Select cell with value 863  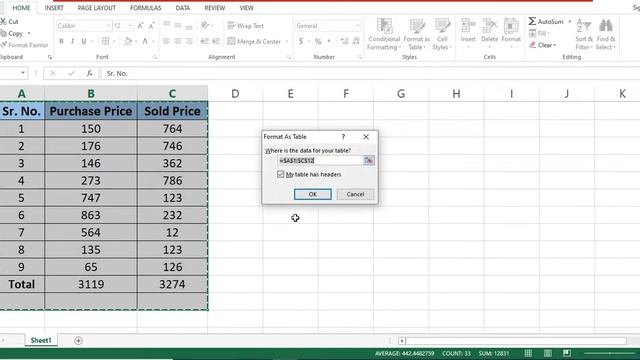point(91,215)
